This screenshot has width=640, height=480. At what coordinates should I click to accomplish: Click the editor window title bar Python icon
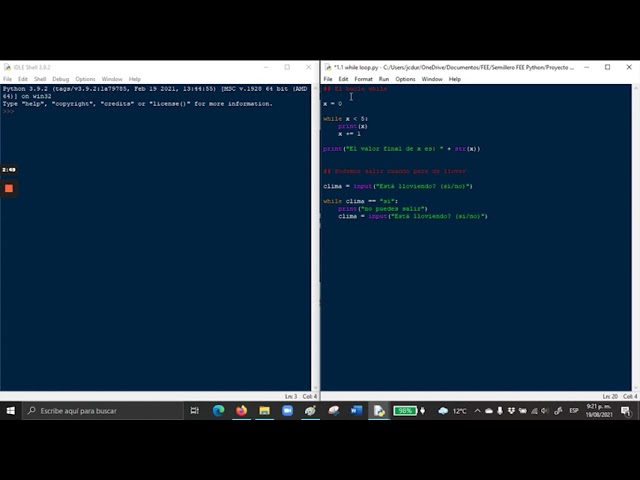pyautogui.click(x=327, y=67)
